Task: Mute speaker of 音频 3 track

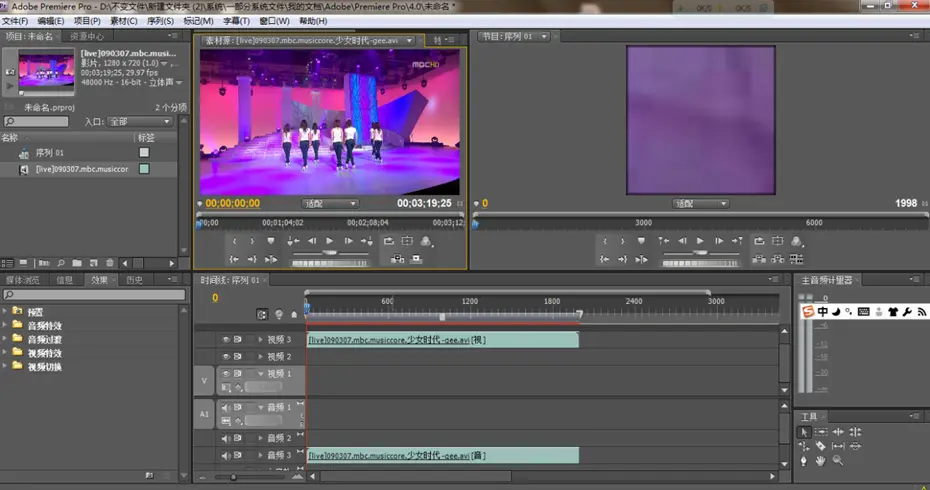Action: pyautogui.click(x=225, y=456)
